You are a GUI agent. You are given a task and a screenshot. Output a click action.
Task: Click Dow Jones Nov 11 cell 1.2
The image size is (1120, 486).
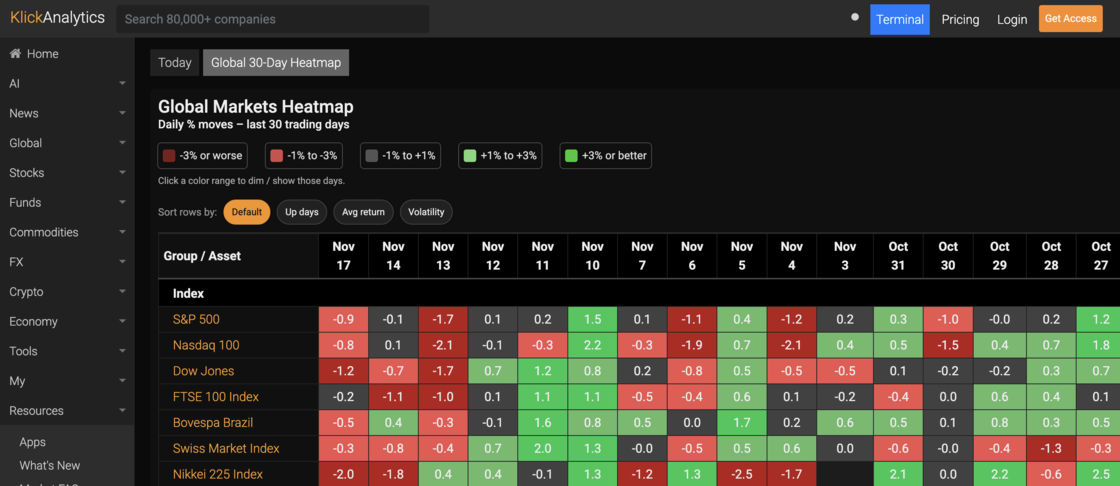(543, 371)
